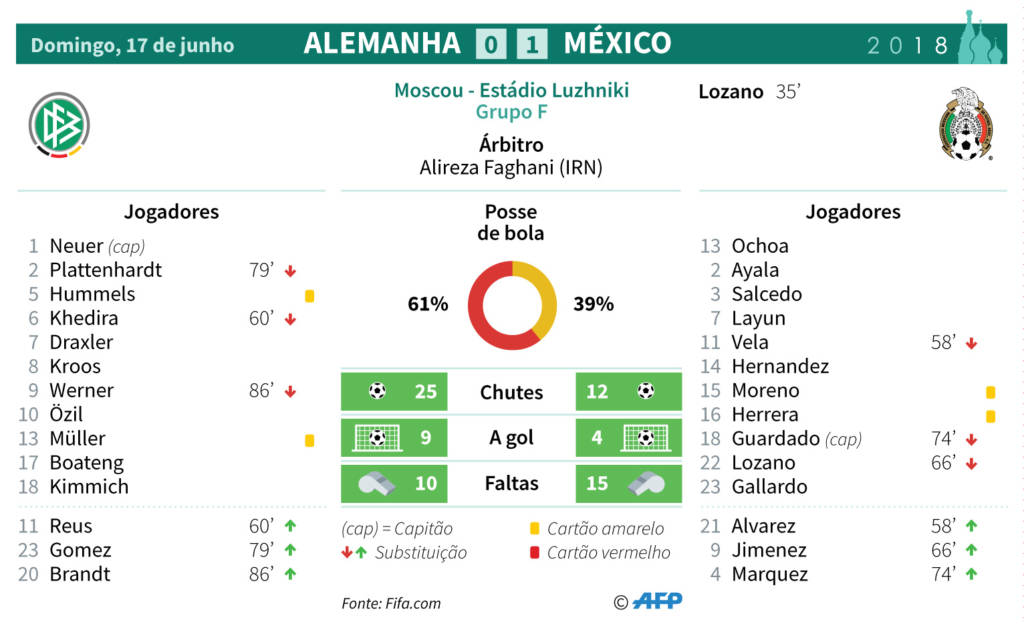Image resolution: width=1024 pixels, height=626 pixels.
Task: Click the red substitution arrow next to Plattenhardt
Action: [x=290, y=271]
